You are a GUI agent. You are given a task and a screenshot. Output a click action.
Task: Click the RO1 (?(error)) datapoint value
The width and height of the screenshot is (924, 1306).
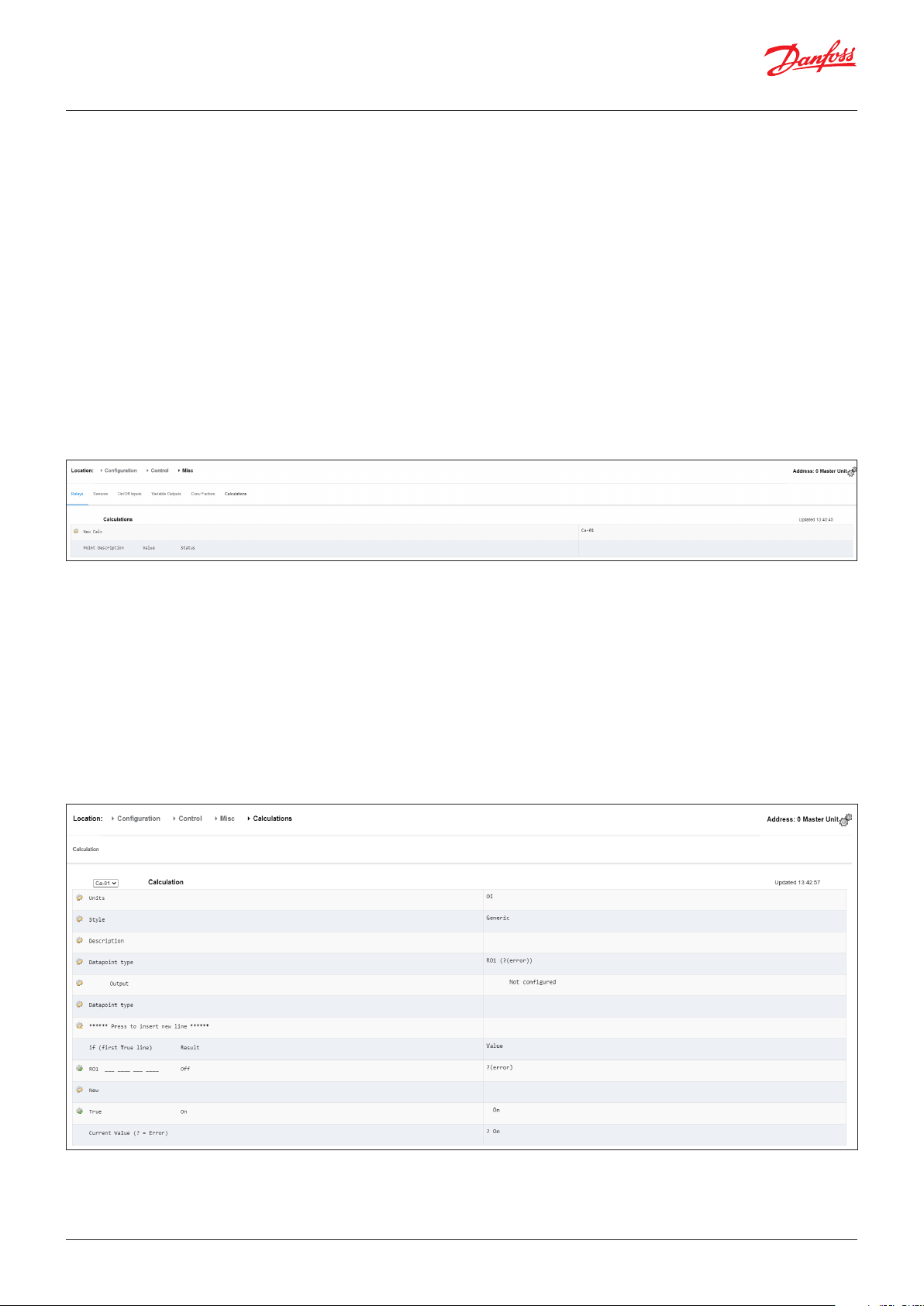[x=509, y=960]
